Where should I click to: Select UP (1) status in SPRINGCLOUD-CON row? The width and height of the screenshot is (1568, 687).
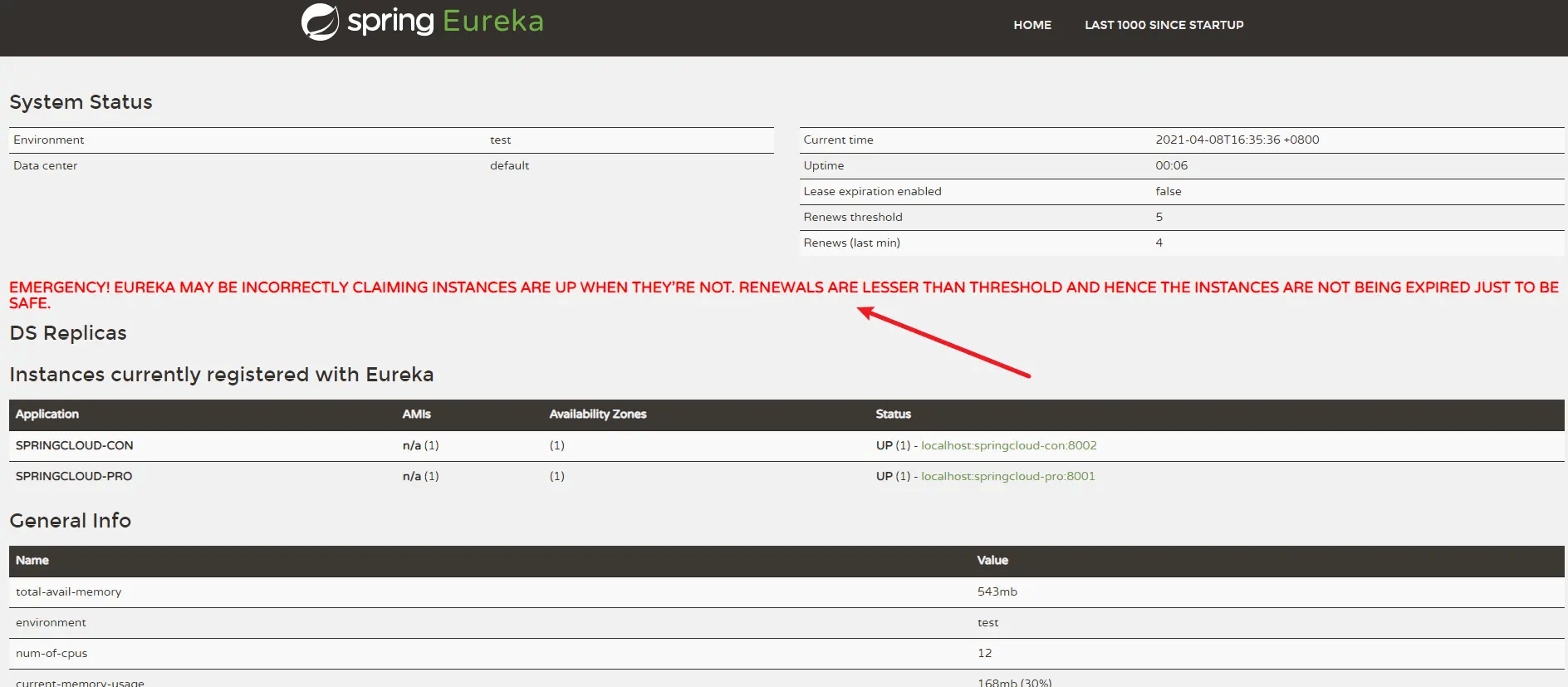pyautogui.click(x=893, y=445)
